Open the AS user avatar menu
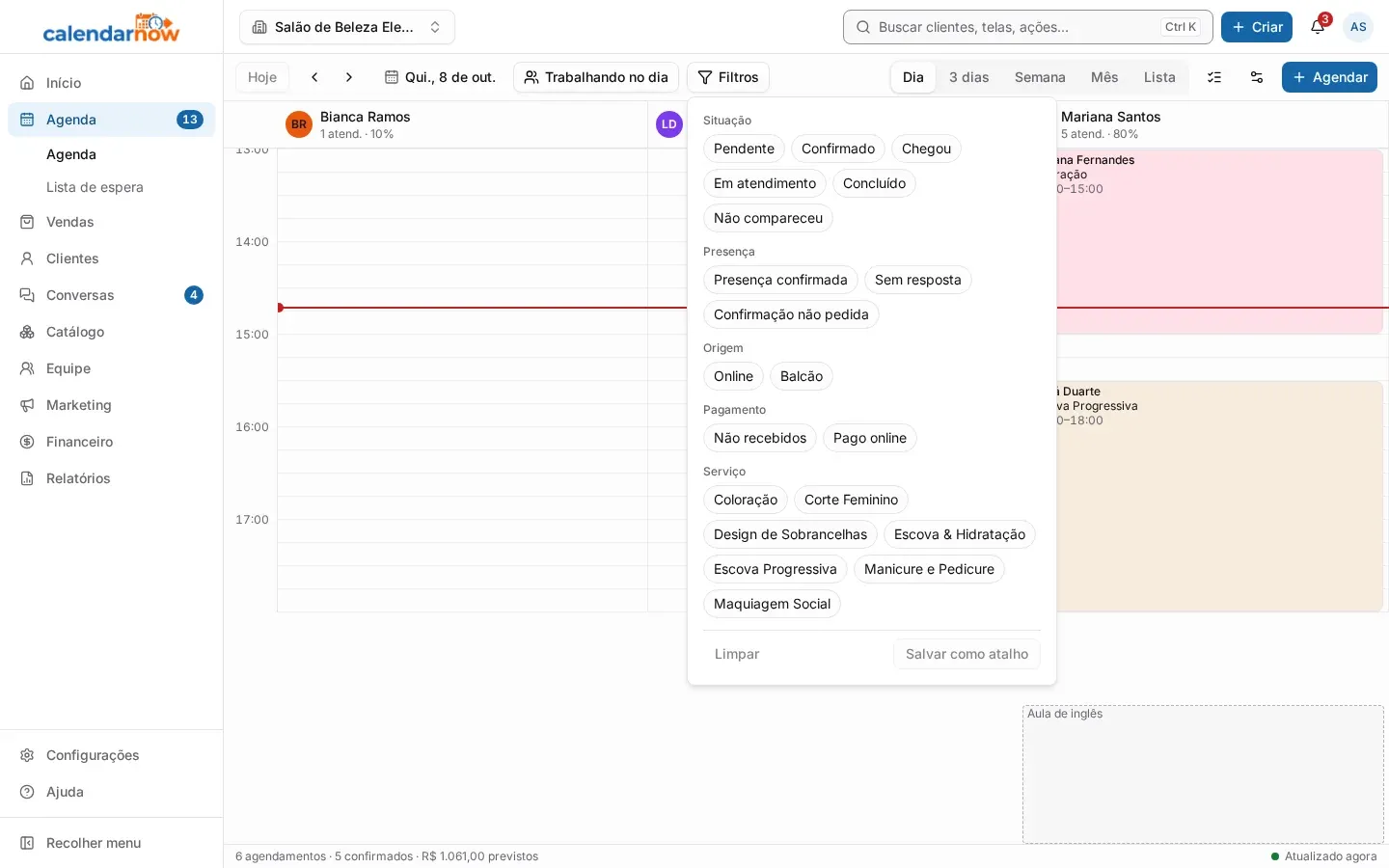 click(1358, 27)
